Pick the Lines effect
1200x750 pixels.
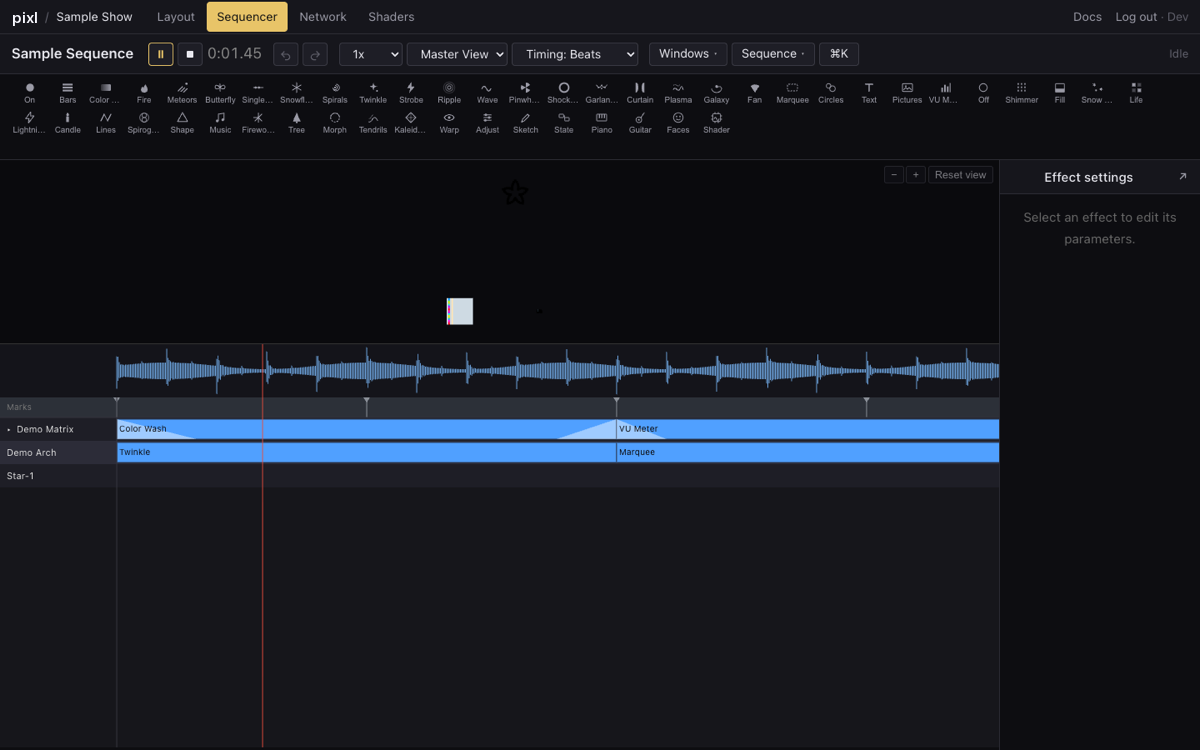pos(106,123)
